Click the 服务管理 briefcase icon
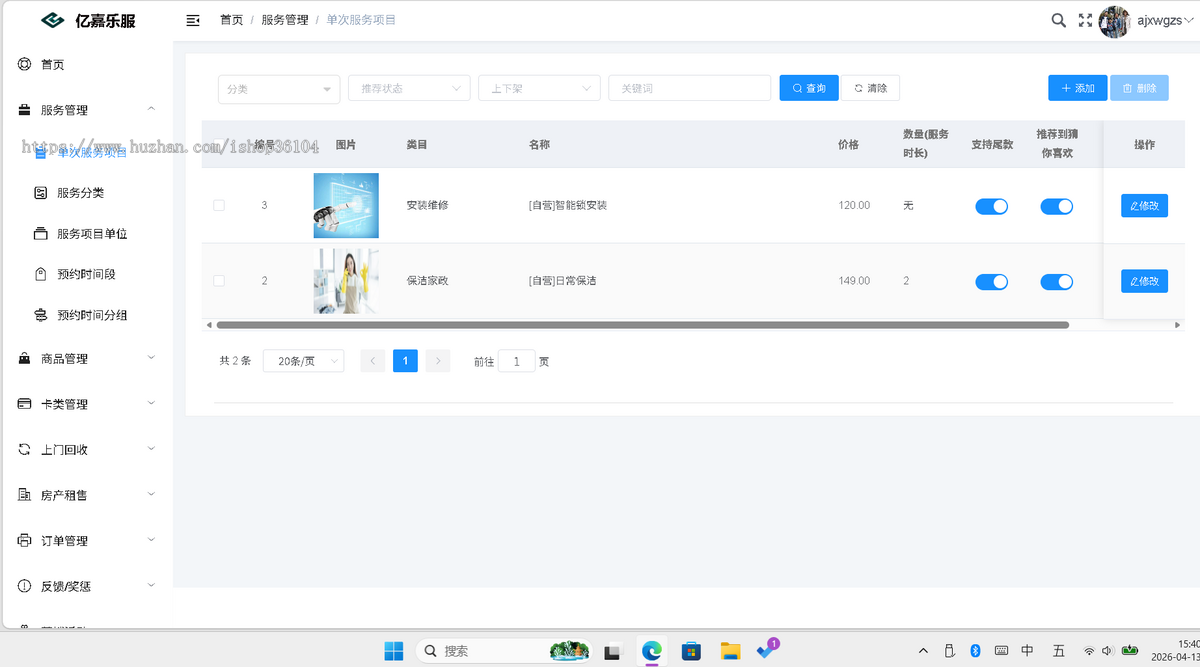 click(25, 110)
